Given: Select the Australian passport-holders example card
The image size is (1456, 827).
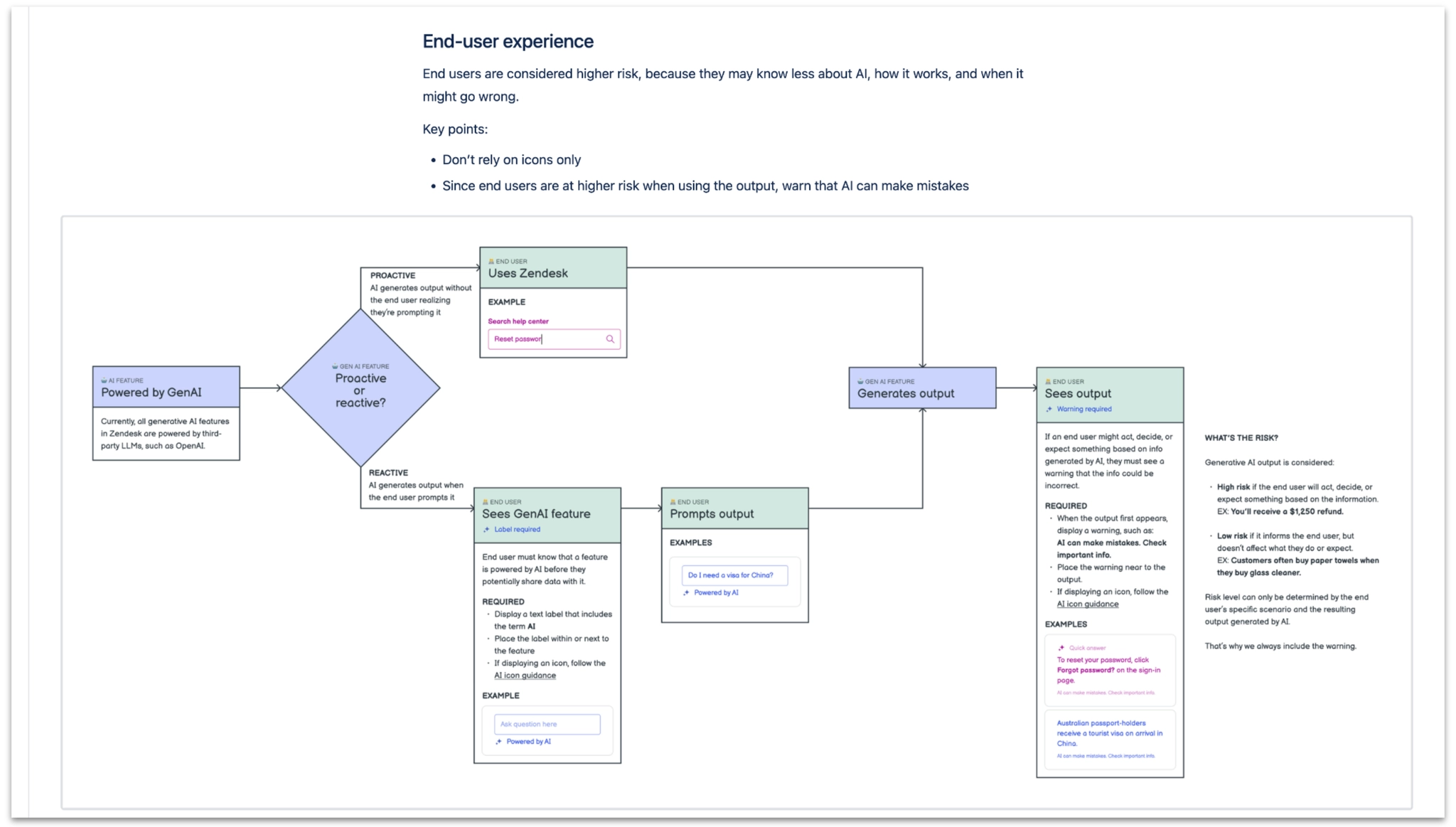Looking at the screenshot, I should 1110,739.
